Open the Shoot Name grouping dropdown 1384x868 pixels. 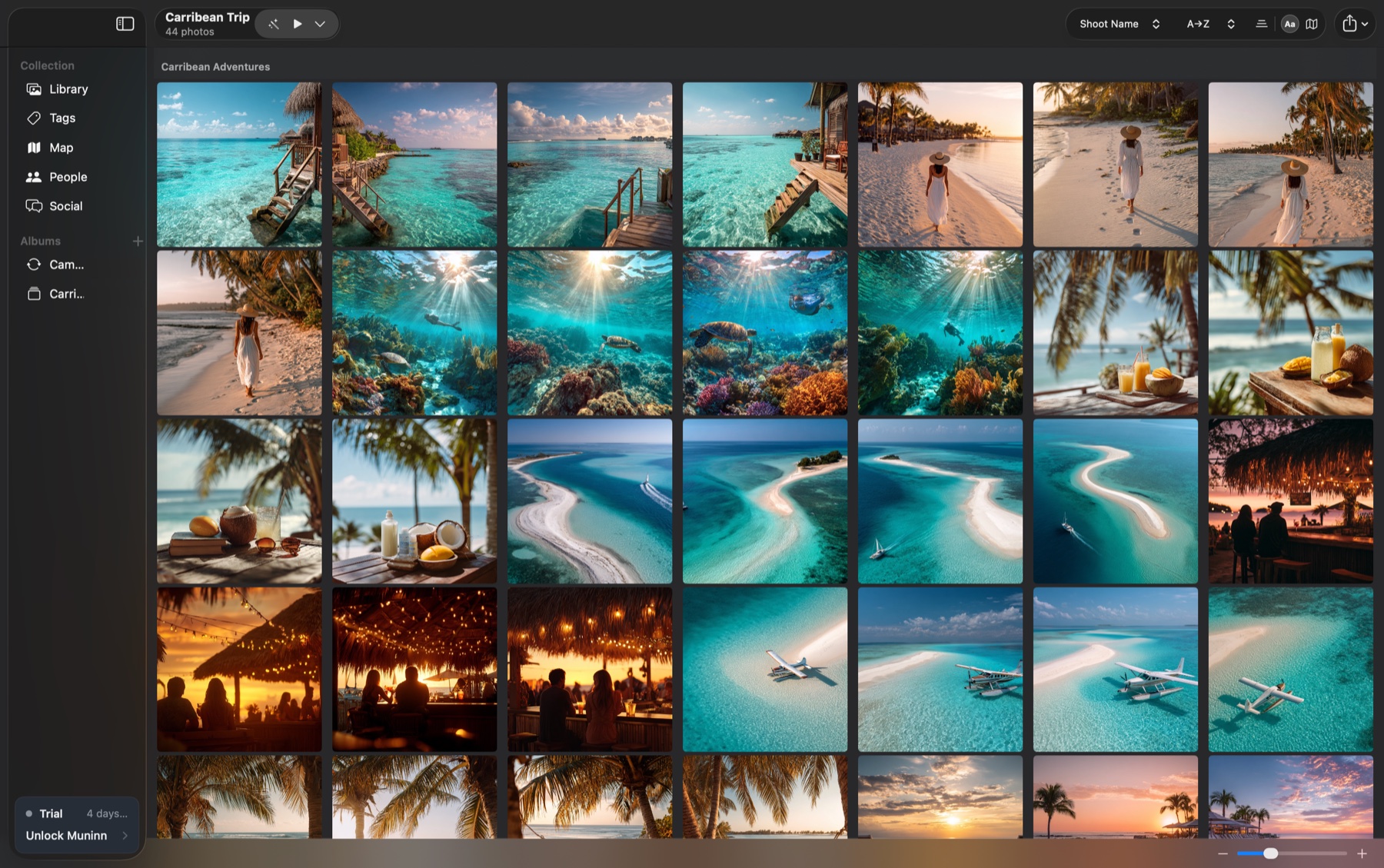1120,24
